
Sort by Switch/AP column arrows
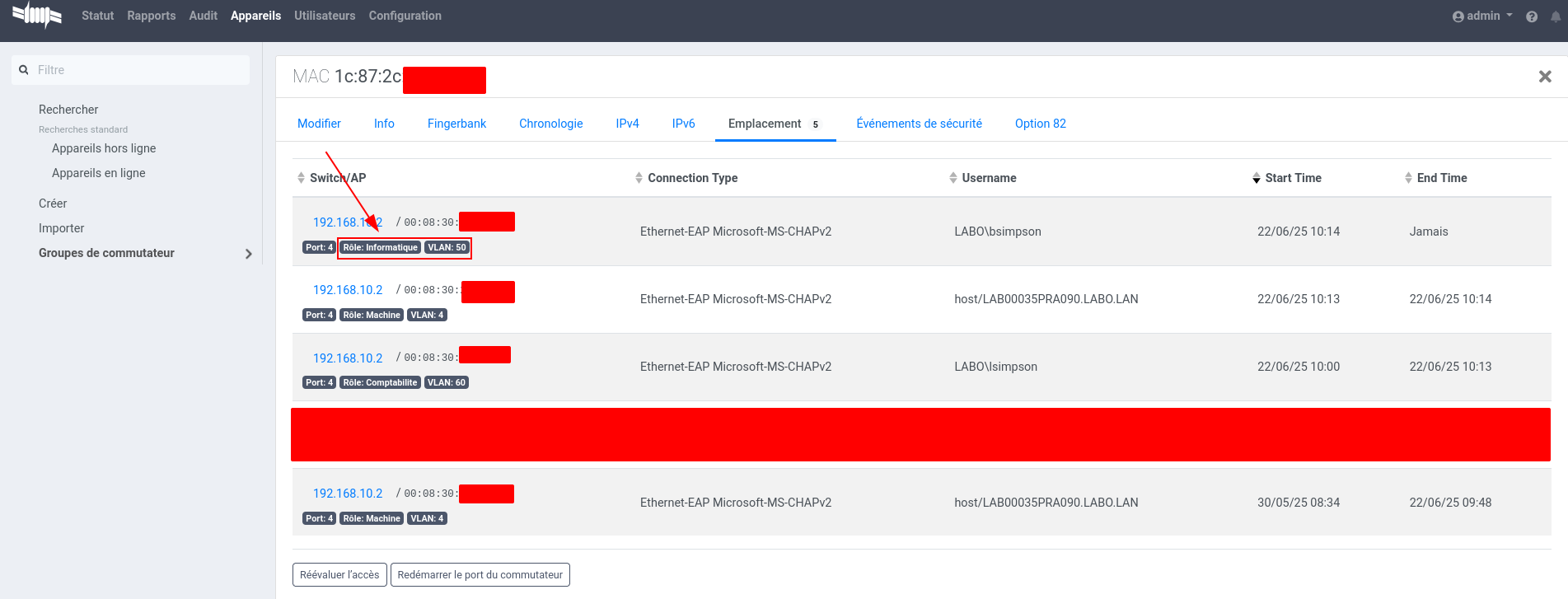[301, 178]
